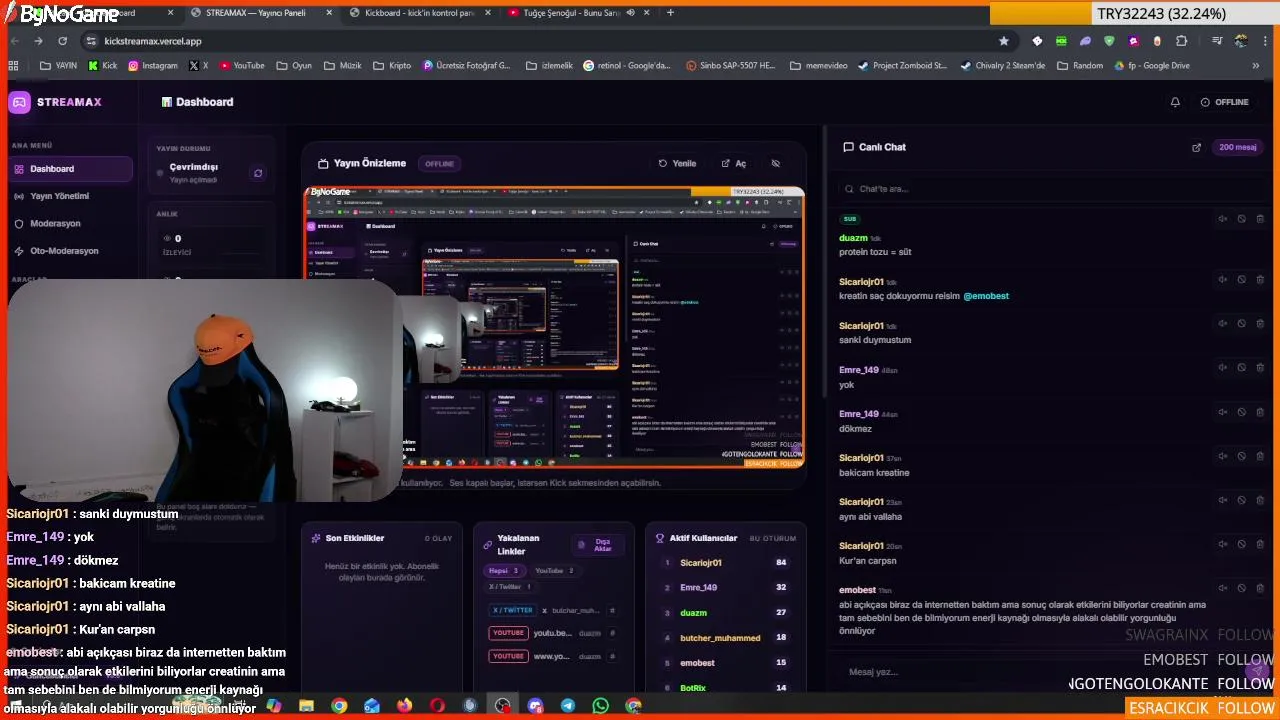1280x720 pixels.
Task: Open the memevideo bookmarks folder
Action: [818, 66]
